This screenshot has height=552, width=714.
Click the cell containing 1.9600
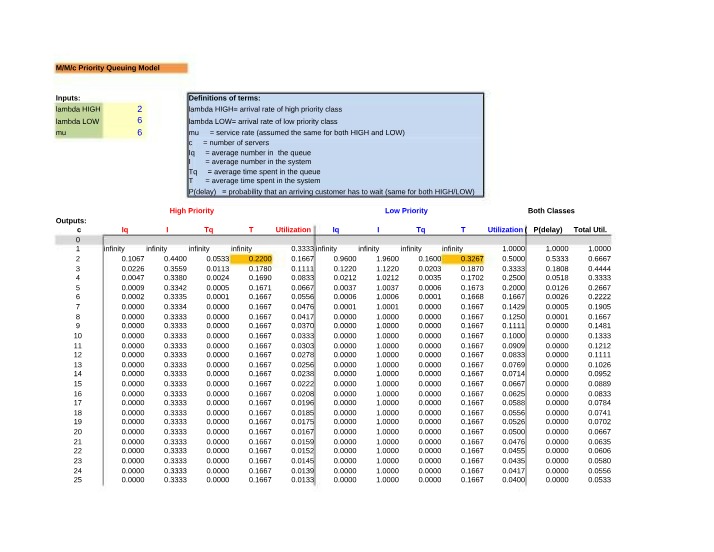(x=388, y=259)
